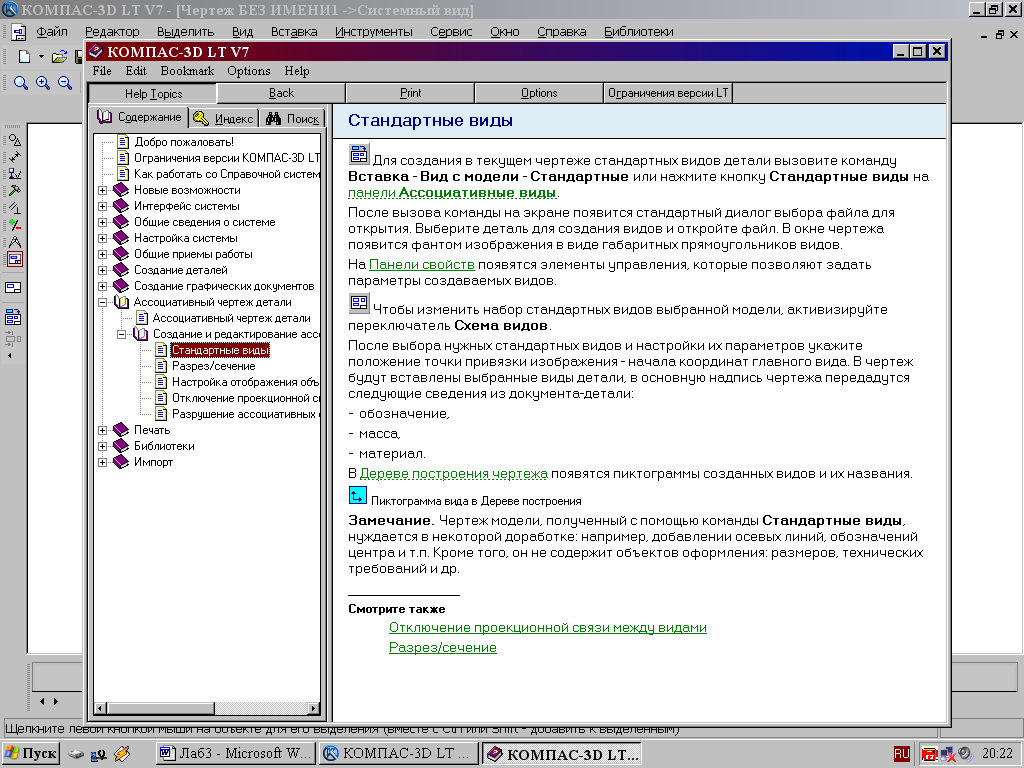Expand the Новые возможности tree node
1024x768 pixels.
pos(103,190)
